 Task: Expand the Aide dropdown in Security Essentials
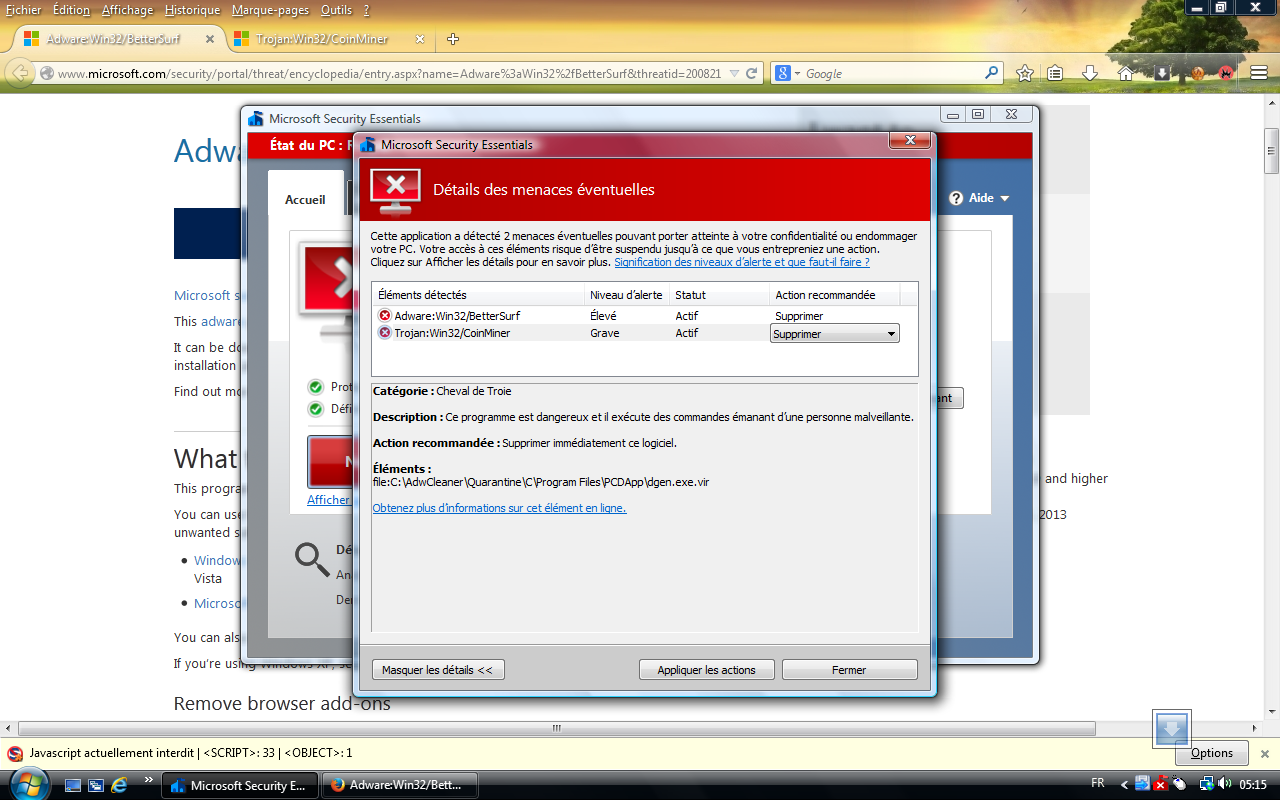tap(980, 198)
